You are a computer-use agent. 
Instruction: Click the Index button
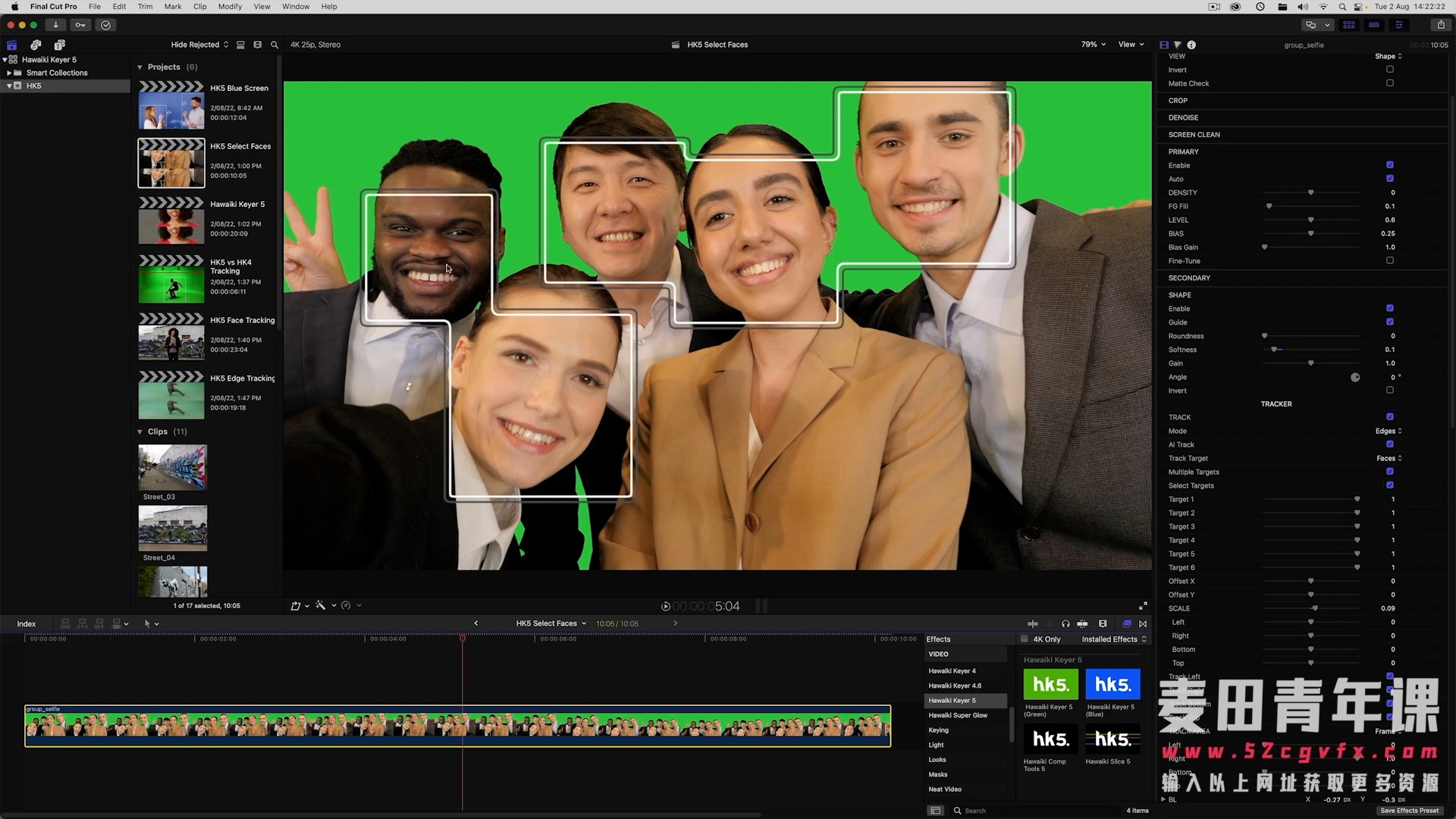click(27, 624)
